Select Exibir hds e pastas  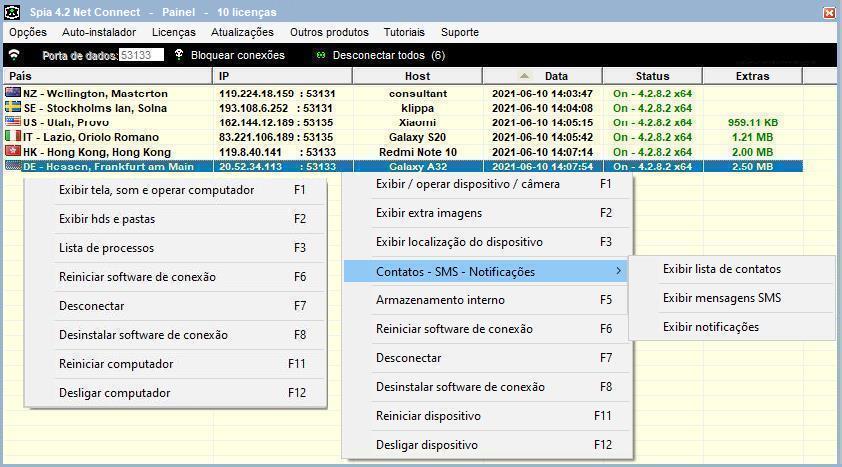coord(176,218)
